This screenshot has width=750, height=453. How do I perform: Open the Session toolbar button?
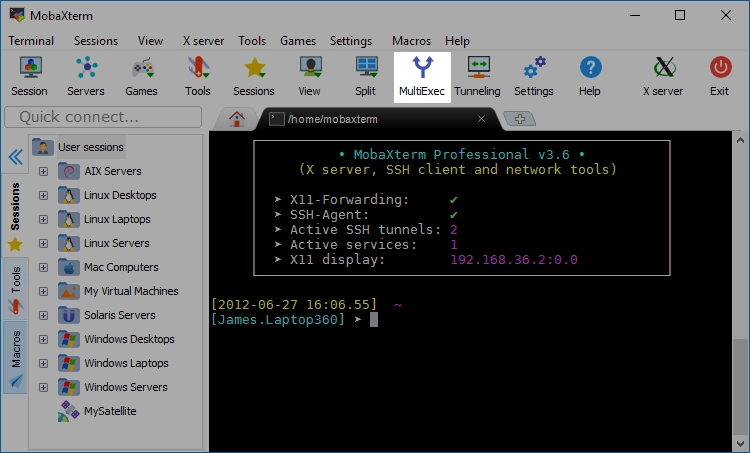pos(30,77)
